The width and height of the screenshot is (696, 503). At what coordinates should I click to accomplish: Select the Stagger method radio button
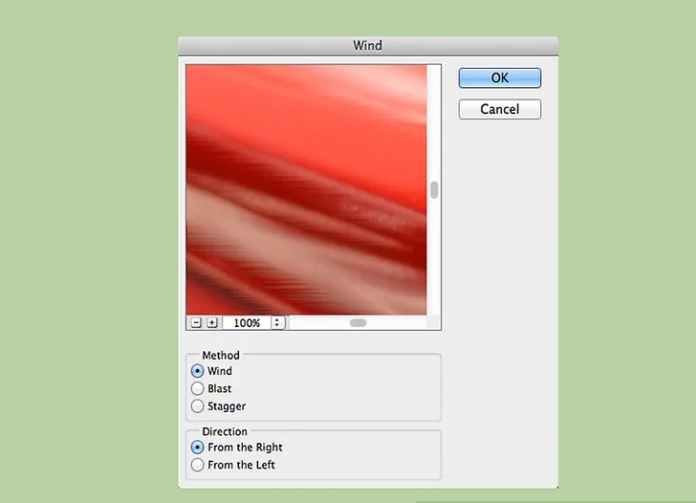tap(197, 406)
